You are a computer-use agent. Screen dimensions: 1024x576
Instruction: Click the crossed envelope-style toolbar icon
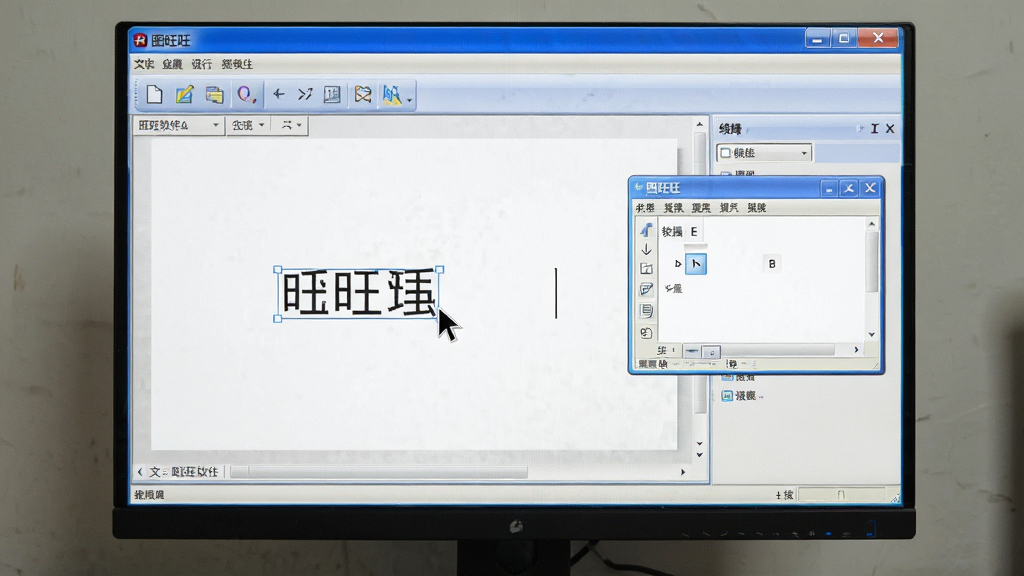[363, 95]
